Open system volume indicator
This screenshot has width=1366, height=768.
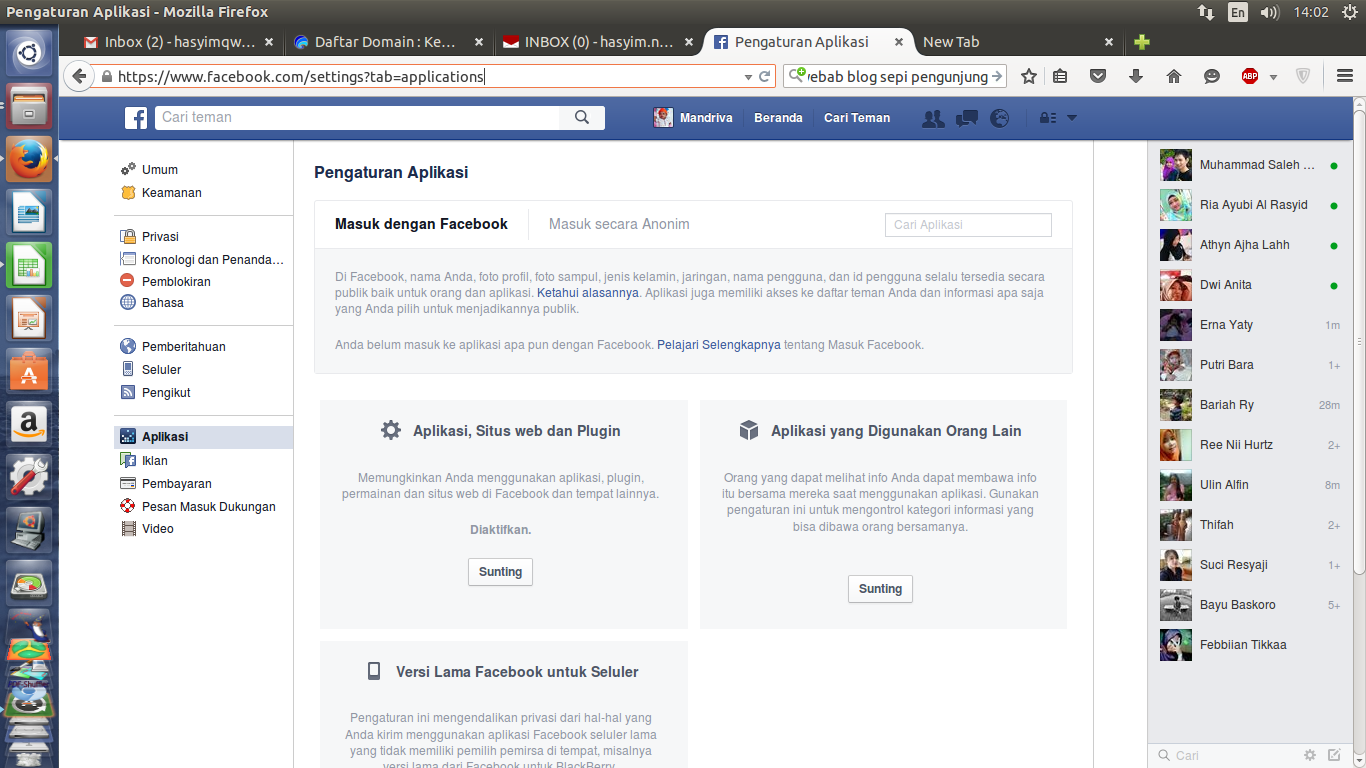(x=1270, y=12)
